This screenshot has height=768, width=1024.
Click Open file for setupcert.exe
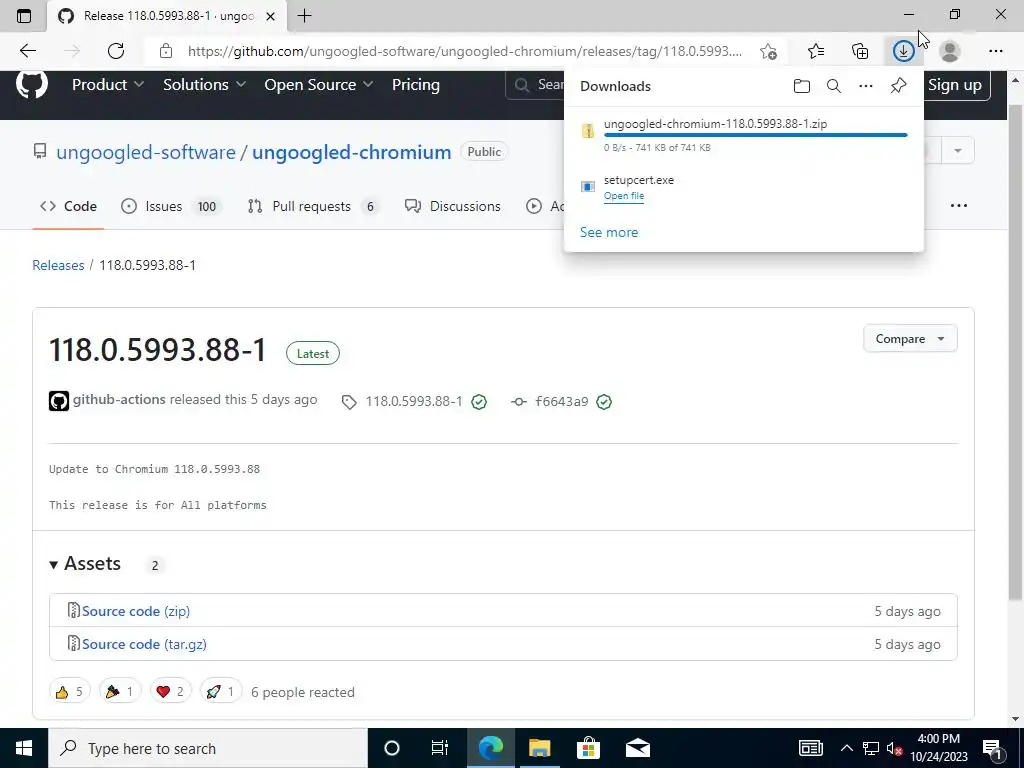[624, 196]
